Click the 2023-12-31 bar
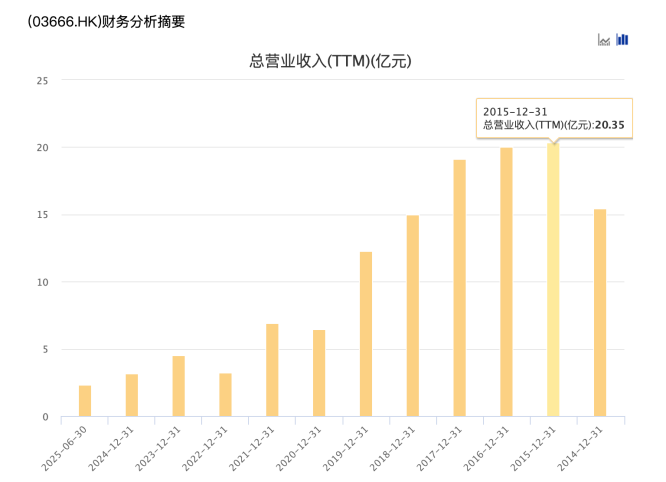The width and height of the screenshot is (666, 482). click(x=178, y=386)
